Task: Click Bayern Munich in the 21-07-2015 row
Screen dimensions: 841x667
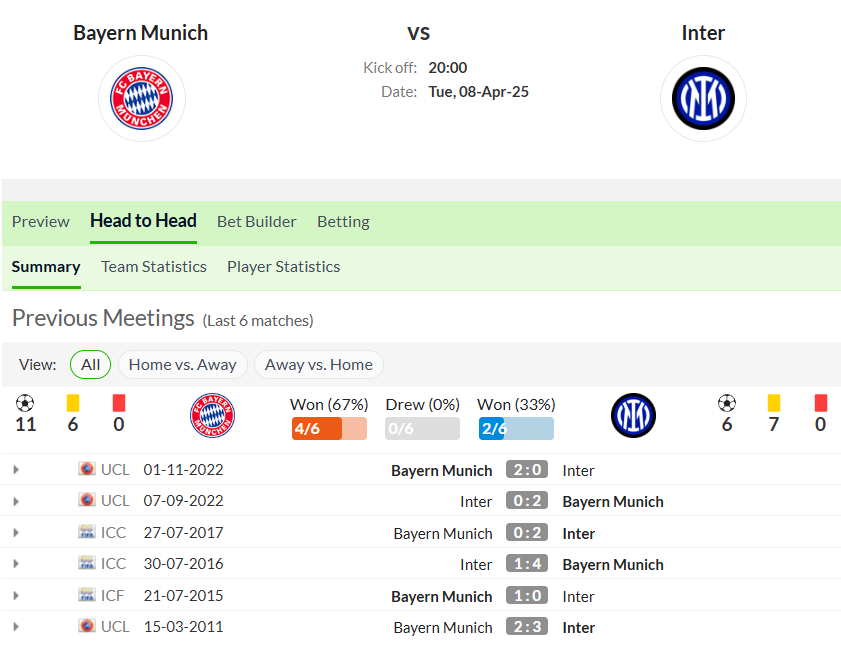Action: tap(441, 596)
